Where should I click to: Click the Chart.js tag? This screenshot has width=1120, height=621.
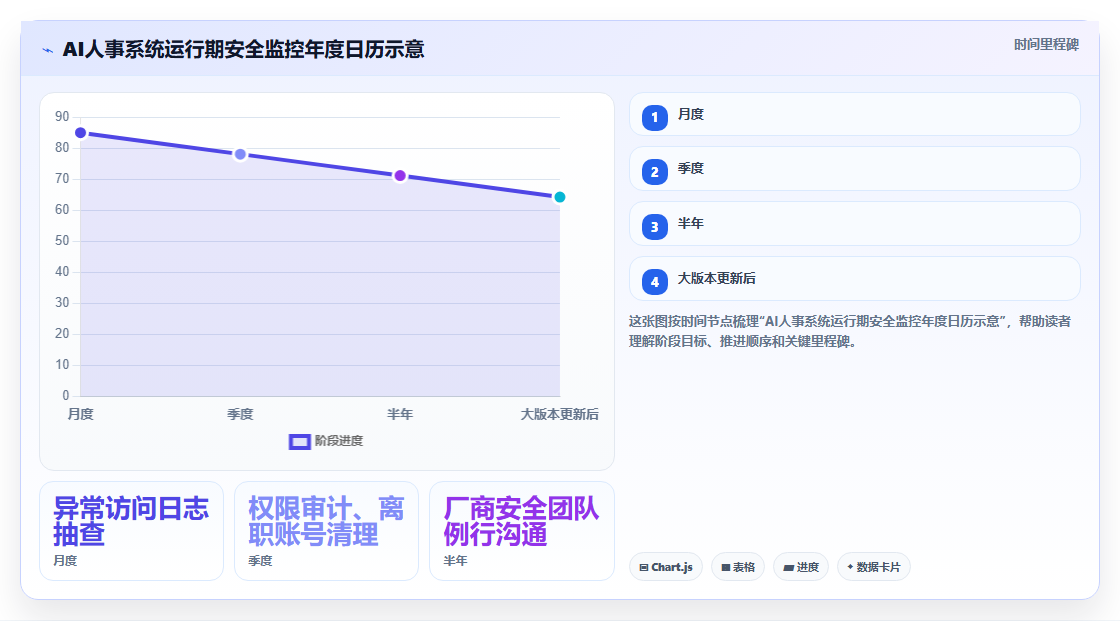point(666,567)
